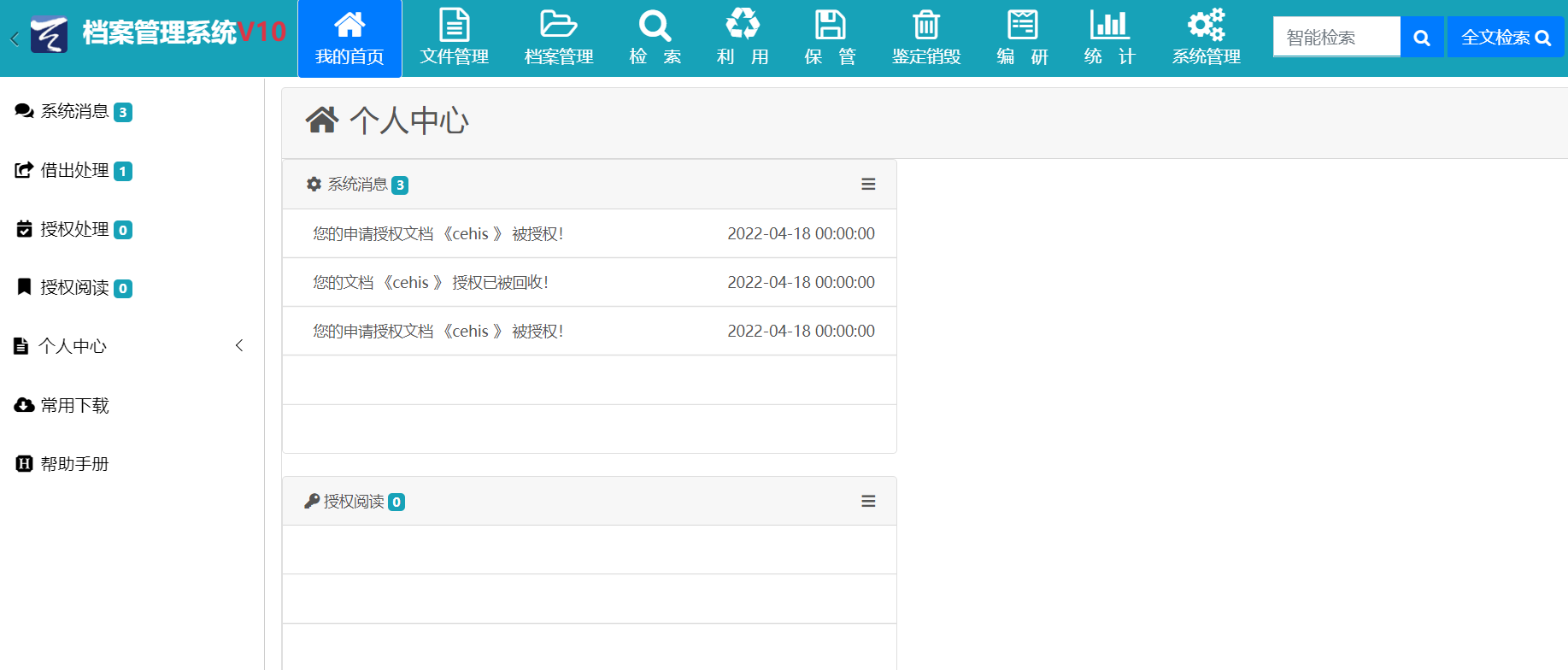Focus the 智能检索 search input
The height and width of the screenshot is (670, 1568).
click(x=1336, y=38)
